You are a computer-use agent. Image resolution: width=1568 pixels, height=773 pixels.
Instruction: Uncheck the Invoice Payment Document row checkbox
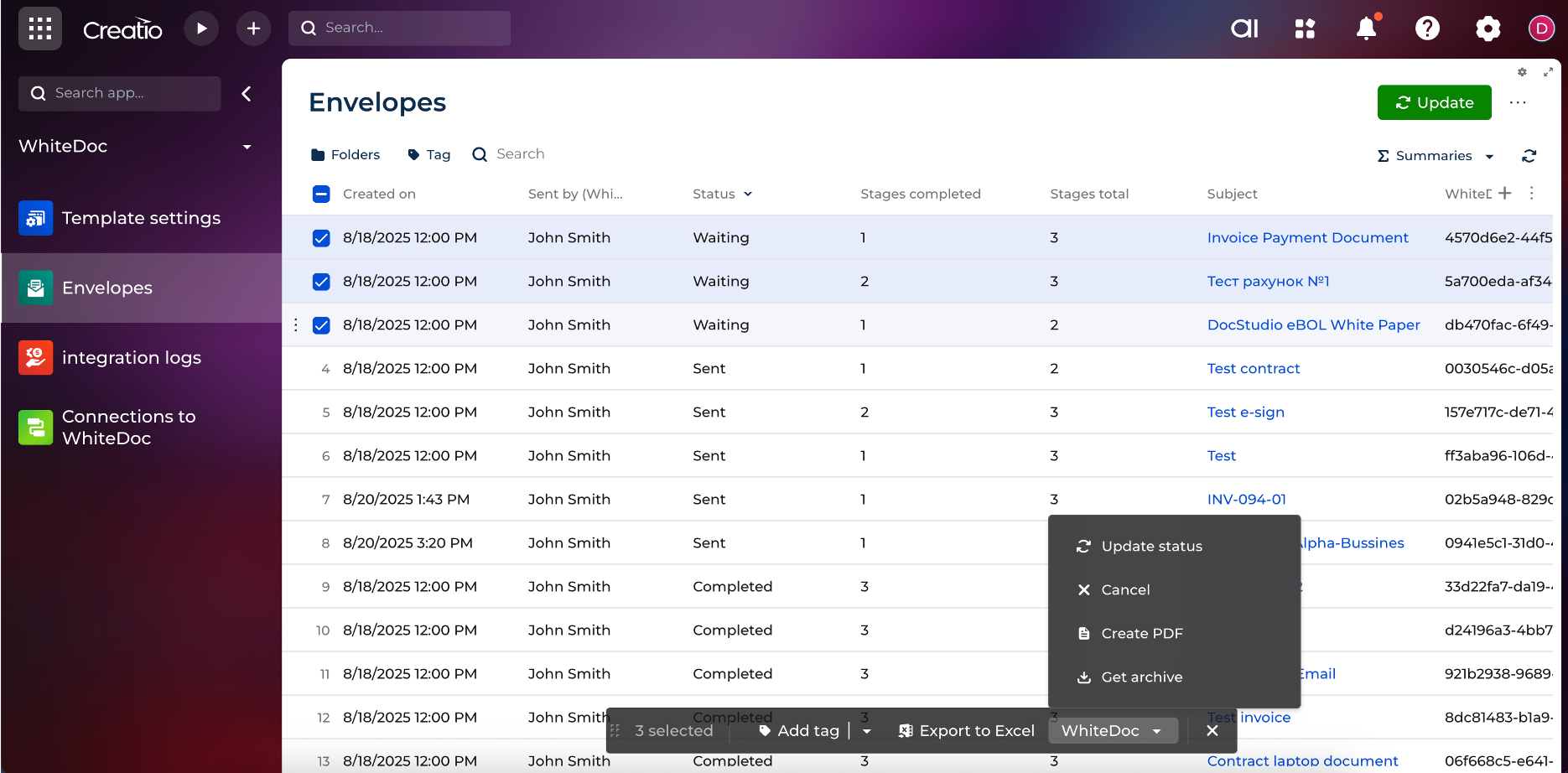(321, 238)
